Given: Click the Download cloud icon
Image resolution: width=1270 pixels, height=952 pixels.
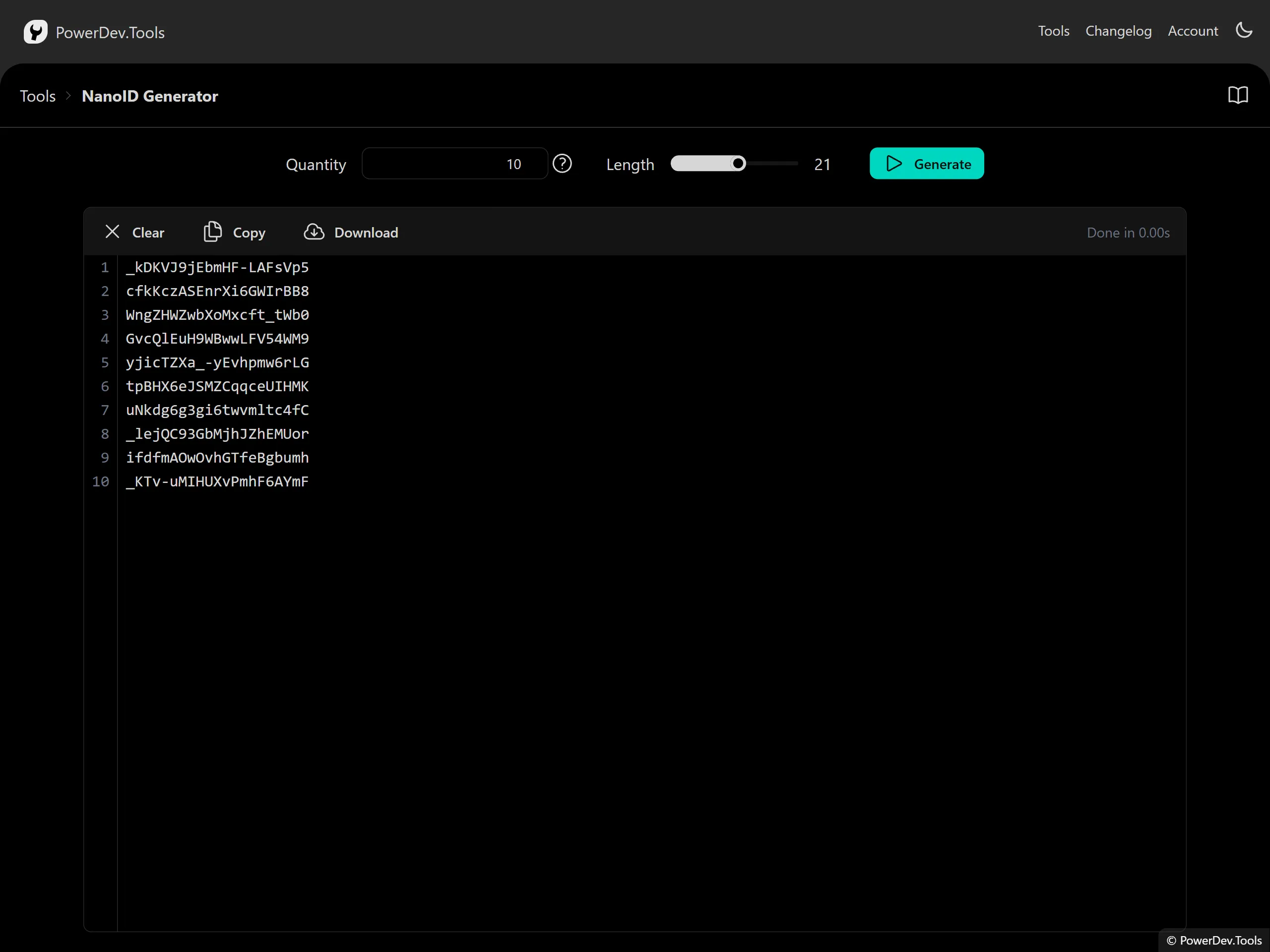Looking at the screenshot, I should [314, 232].
